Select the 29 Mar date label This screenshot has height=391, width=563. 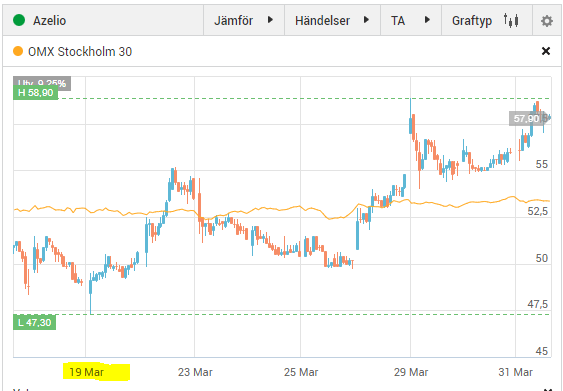411,372
